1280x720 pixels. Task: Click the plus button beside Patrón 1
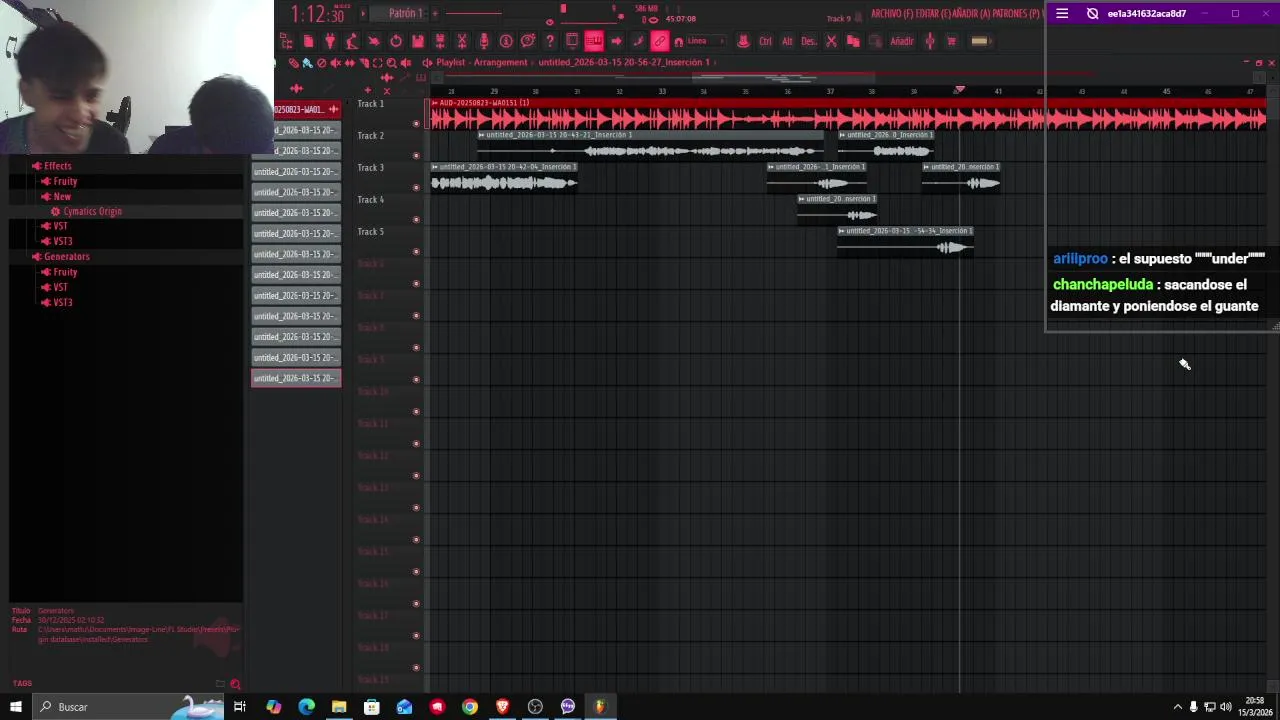(x=435, y=13)
